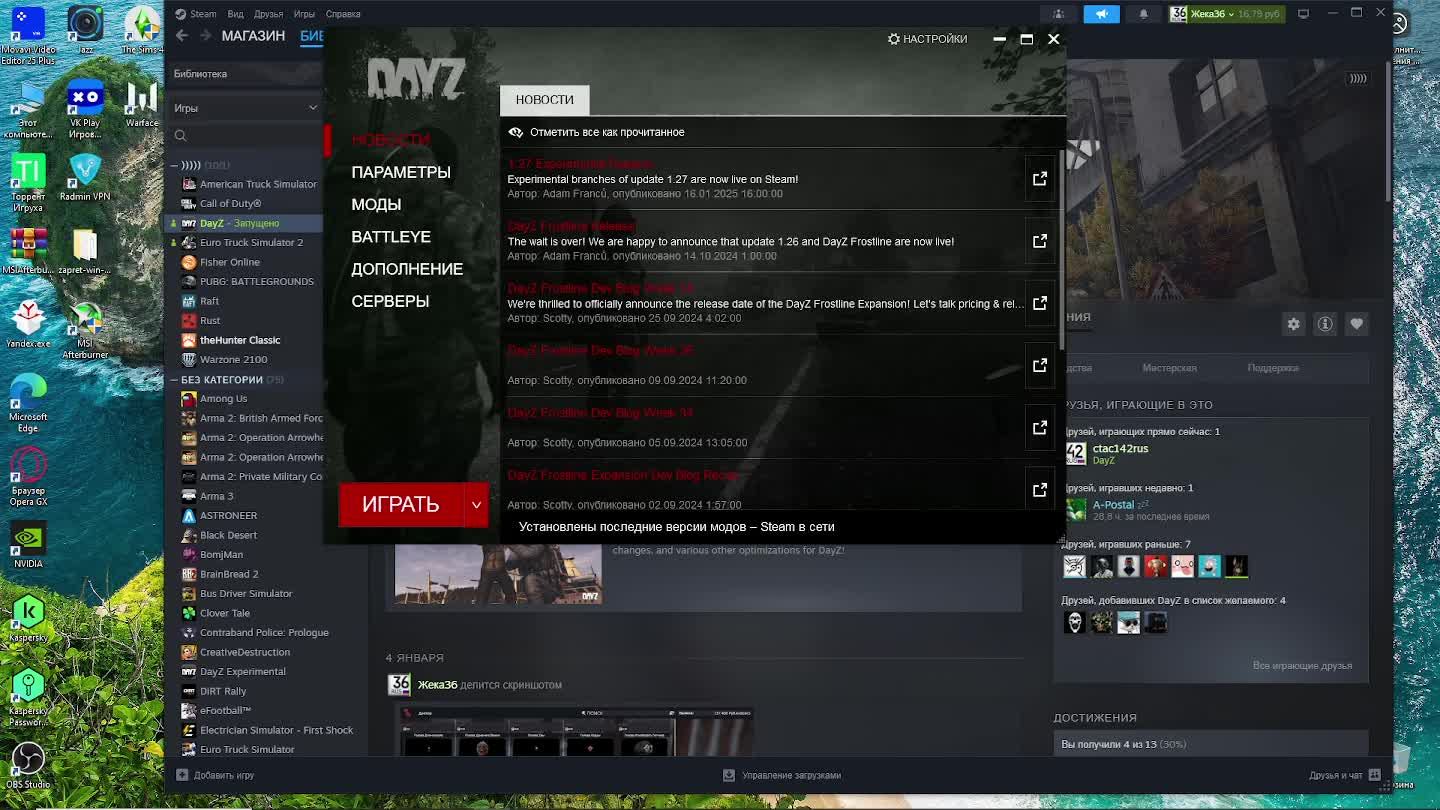Open the Жека36 screenshot thumbnail
This screenshot has height=810, width=1440.
pyautogui.click(x=575, y=731)
